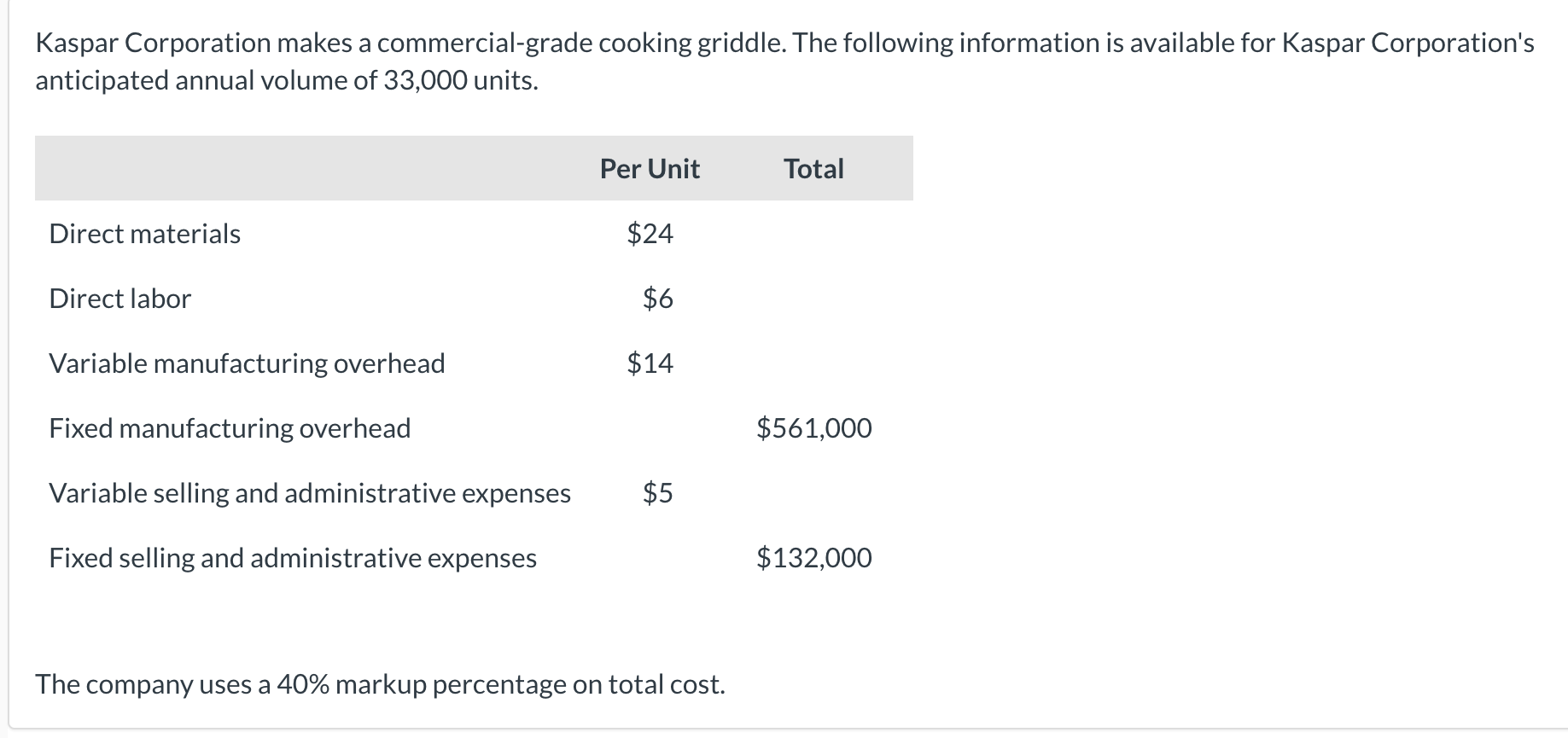Click the 40% markup percentage sentence
The image size is (1568, 738).
(x=380, y=684)
